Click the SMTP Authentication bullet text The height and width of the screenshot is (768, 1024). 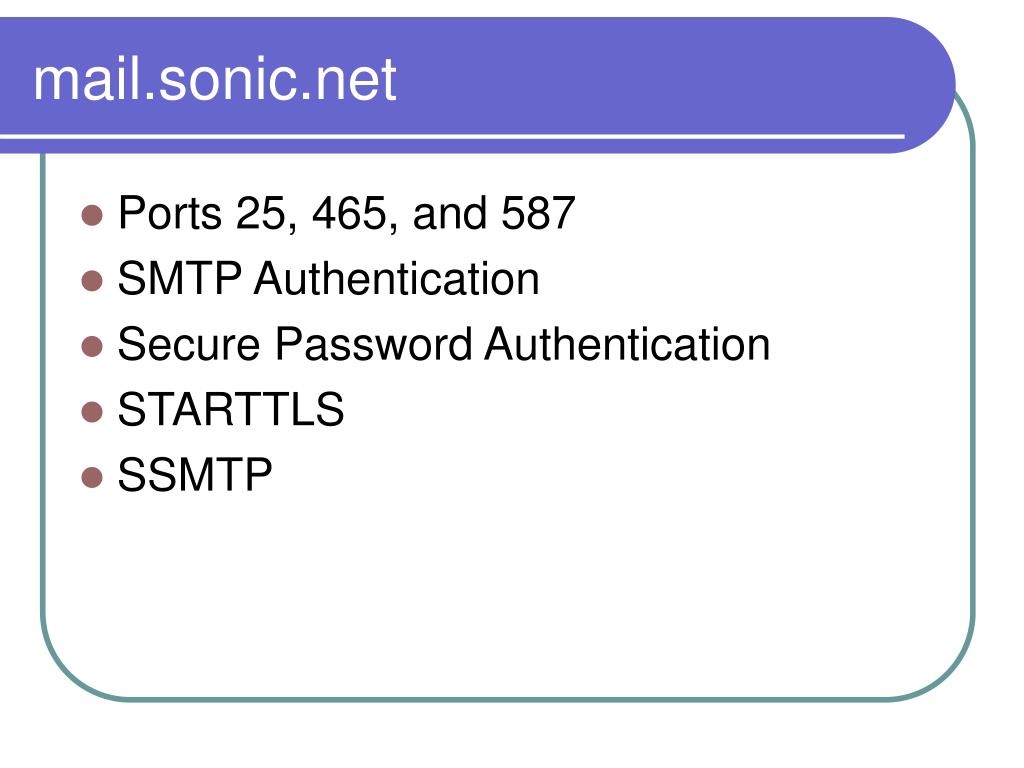328,279
